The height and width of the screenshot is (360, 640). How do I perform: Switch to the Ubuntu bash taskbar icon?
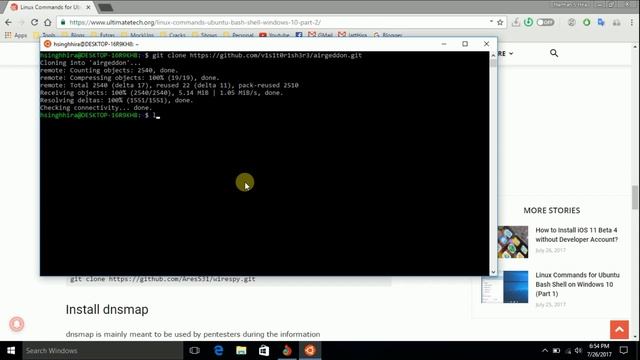tap(310, 351)
